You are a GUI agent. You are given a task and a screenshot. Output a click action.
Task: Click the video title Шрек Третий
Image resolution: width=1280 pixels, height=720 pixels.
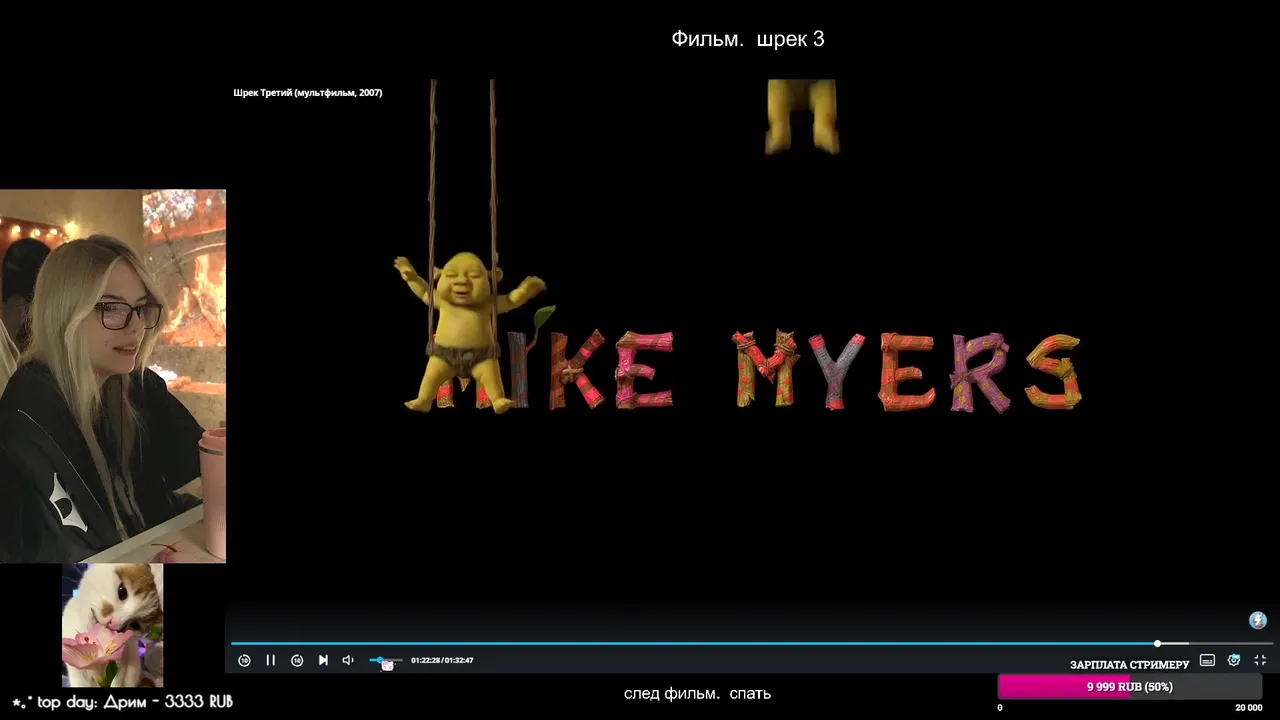pos(308,93)
